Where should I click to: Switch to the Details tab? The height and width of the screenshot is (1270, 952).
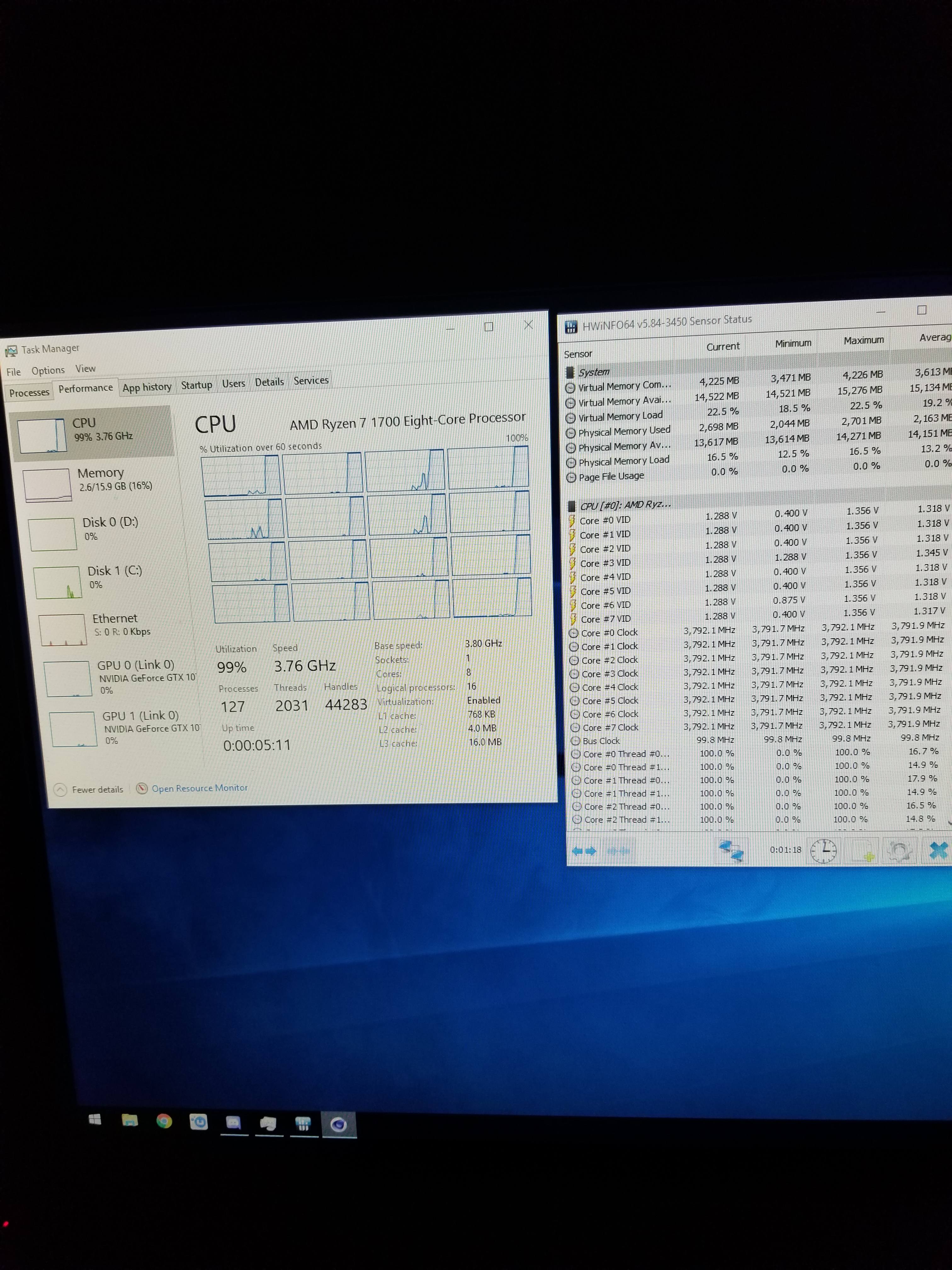point(269,382)
